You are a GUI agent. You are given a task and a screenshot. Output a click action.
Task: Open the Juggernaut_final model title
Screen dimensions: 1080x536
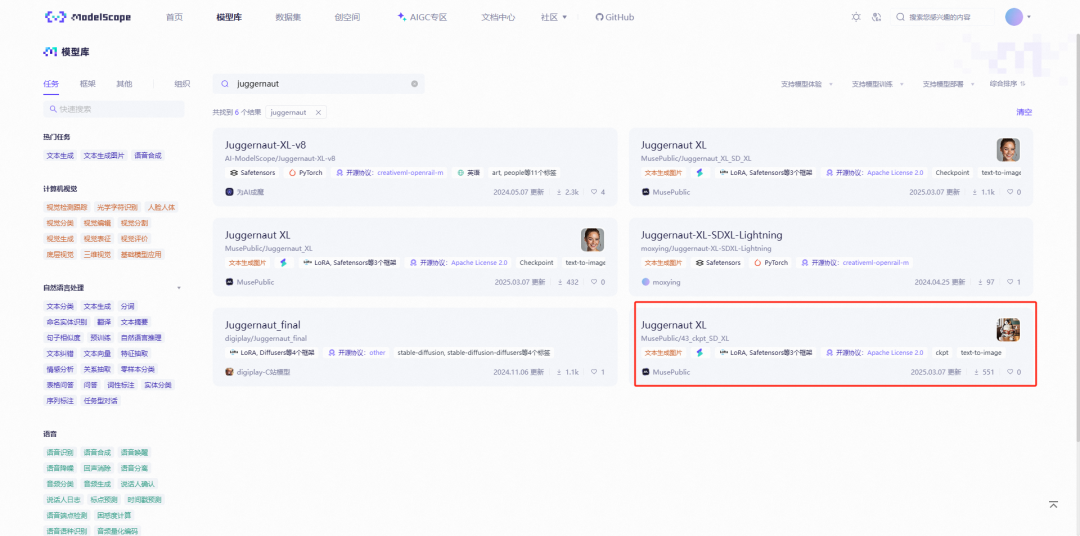262,324
